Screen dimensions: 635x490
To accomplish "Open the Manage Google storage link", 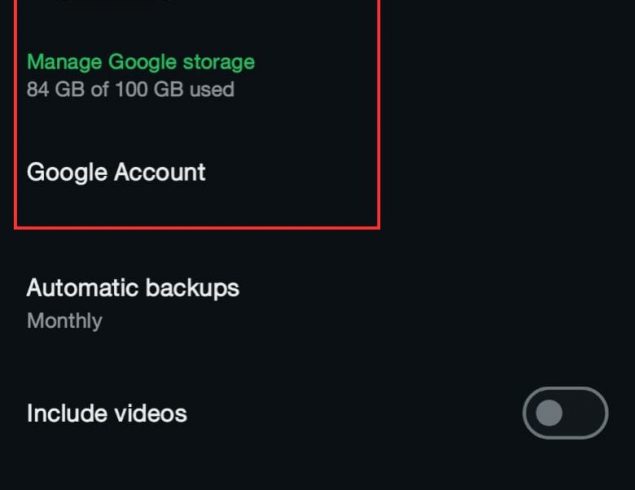I will click(x=141, y=63).
